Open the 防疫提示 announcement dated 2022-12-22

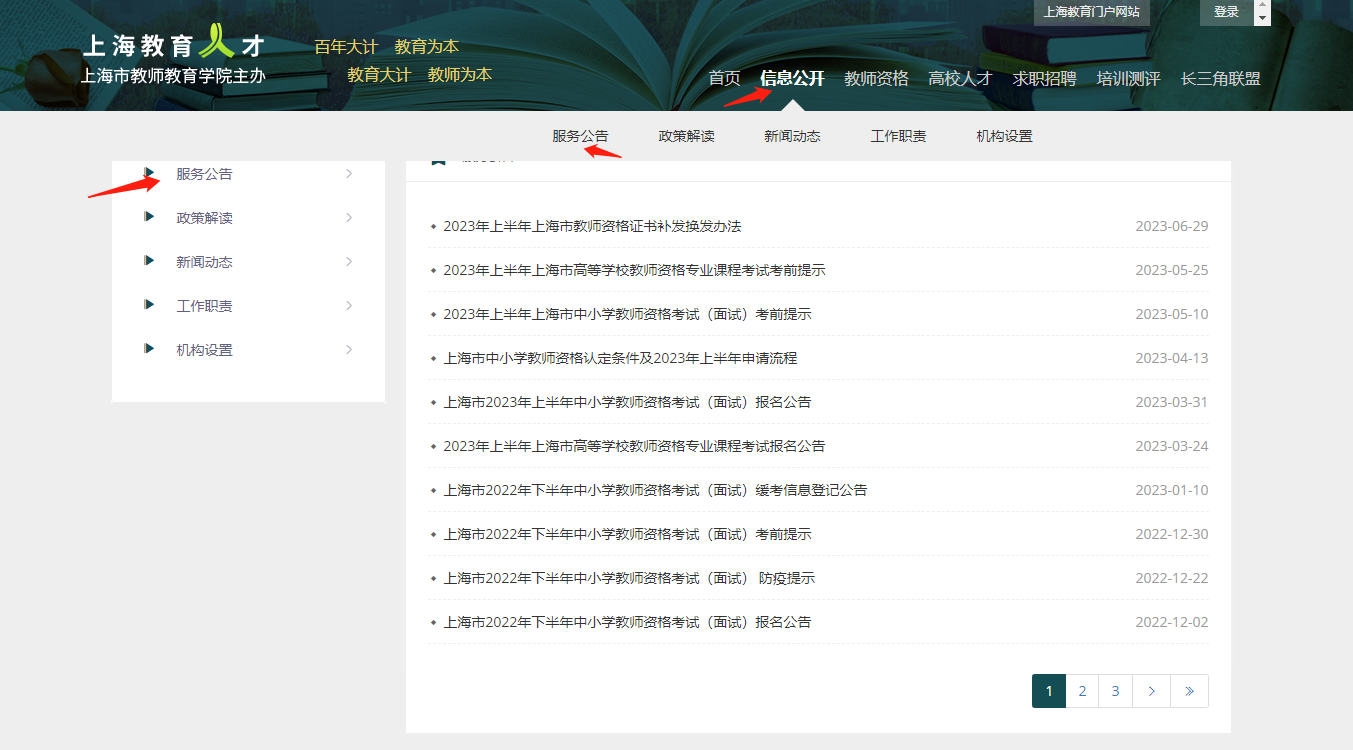[629, 578]
